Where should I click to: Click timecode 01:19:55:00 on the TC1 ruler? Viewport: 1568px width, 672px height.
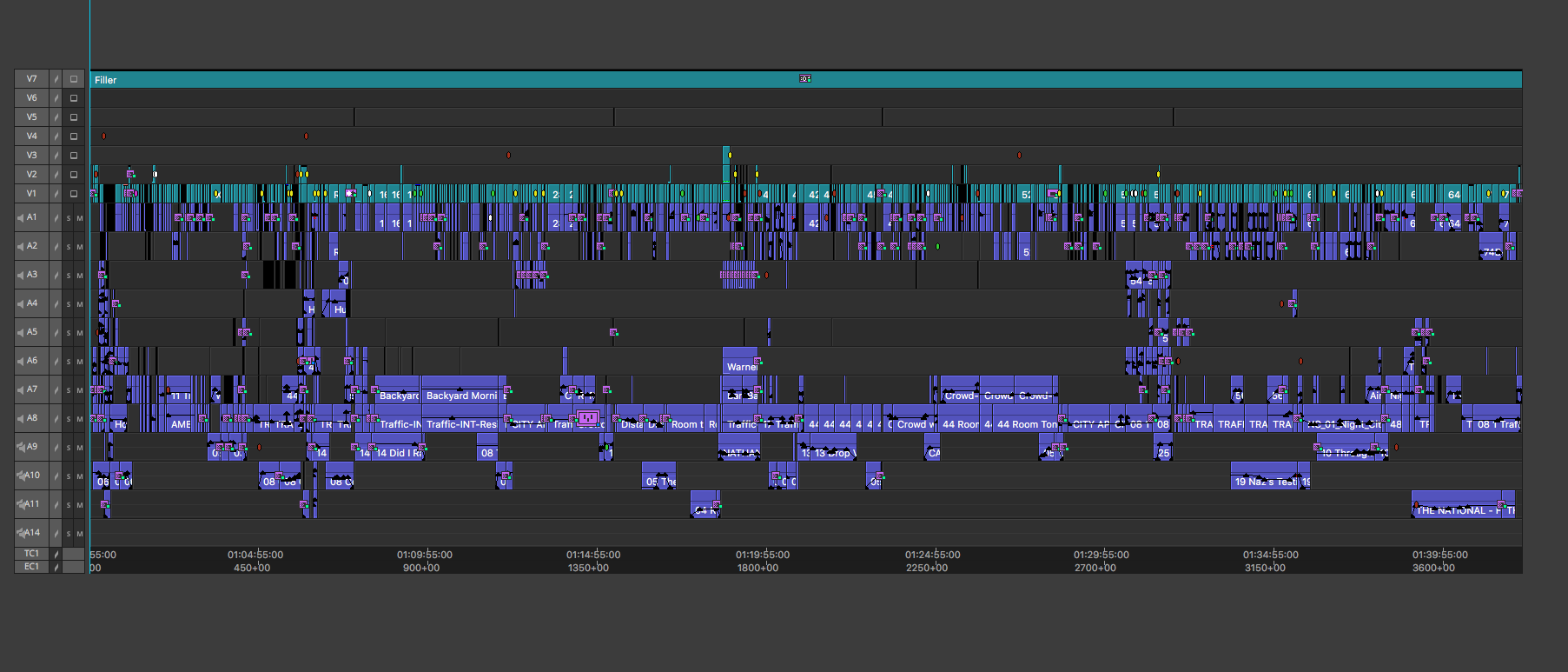pos(763,555)
